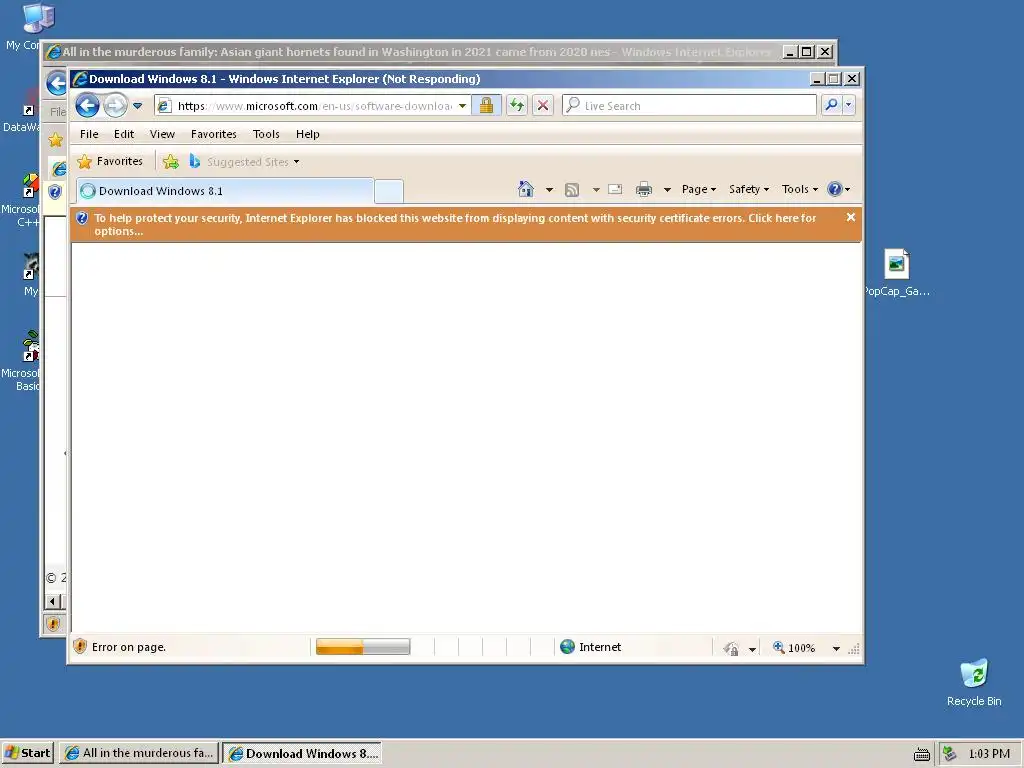Click the search magnifier button
The image size is (1024, 768).
pos(831,105)
